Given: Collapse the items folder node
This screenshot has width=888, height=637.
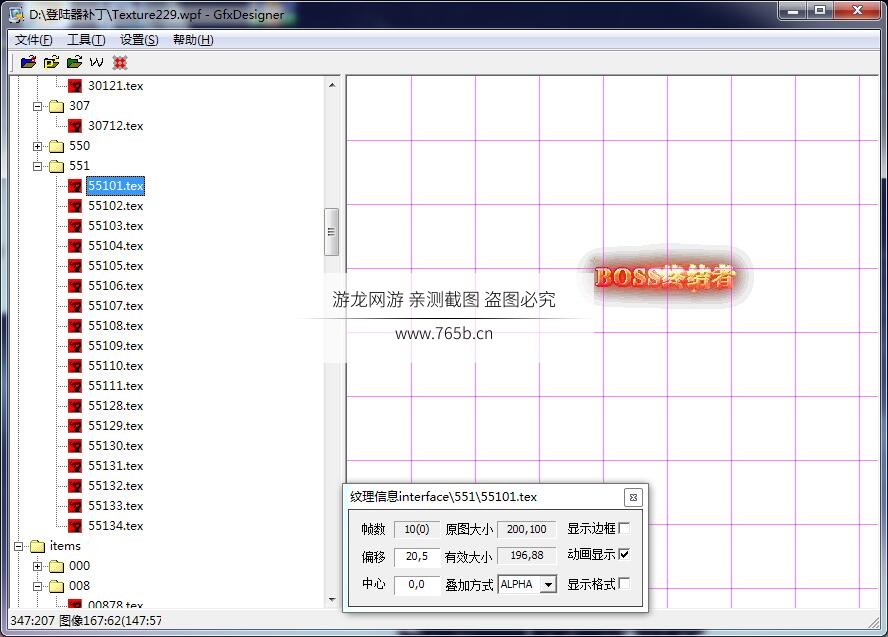Looking at the screenshot, I should pos(19,546).
